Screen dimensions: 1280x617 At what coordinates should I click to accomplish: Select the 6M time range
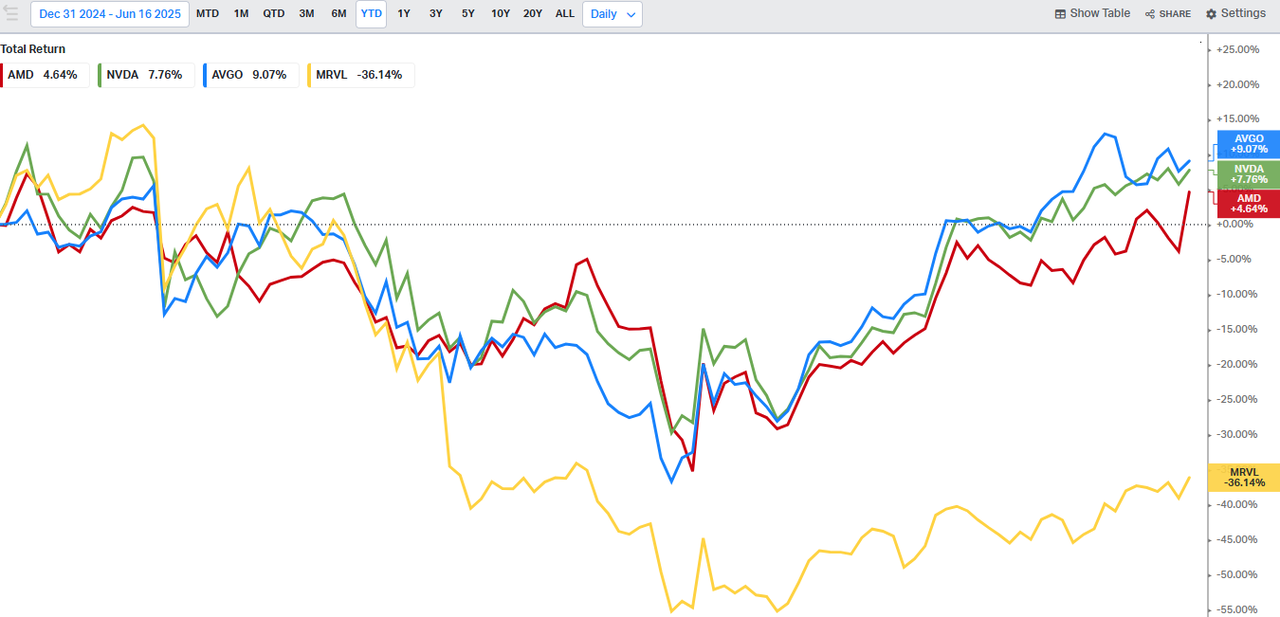coord(339,14)
